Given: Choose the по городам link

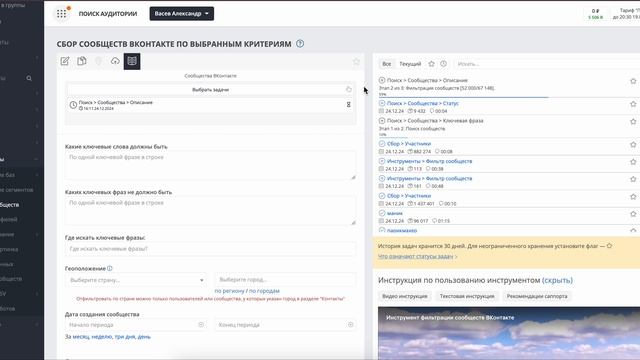Looking at the screenshot, I should (264, 291).
